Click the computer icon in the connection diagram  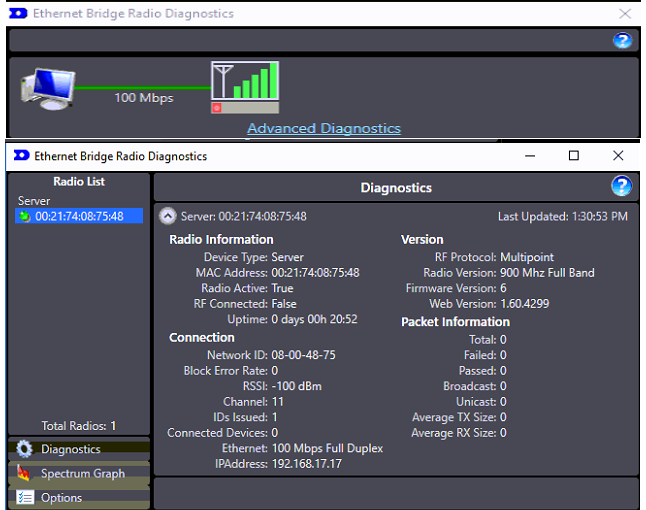click(x=47, y=90)
